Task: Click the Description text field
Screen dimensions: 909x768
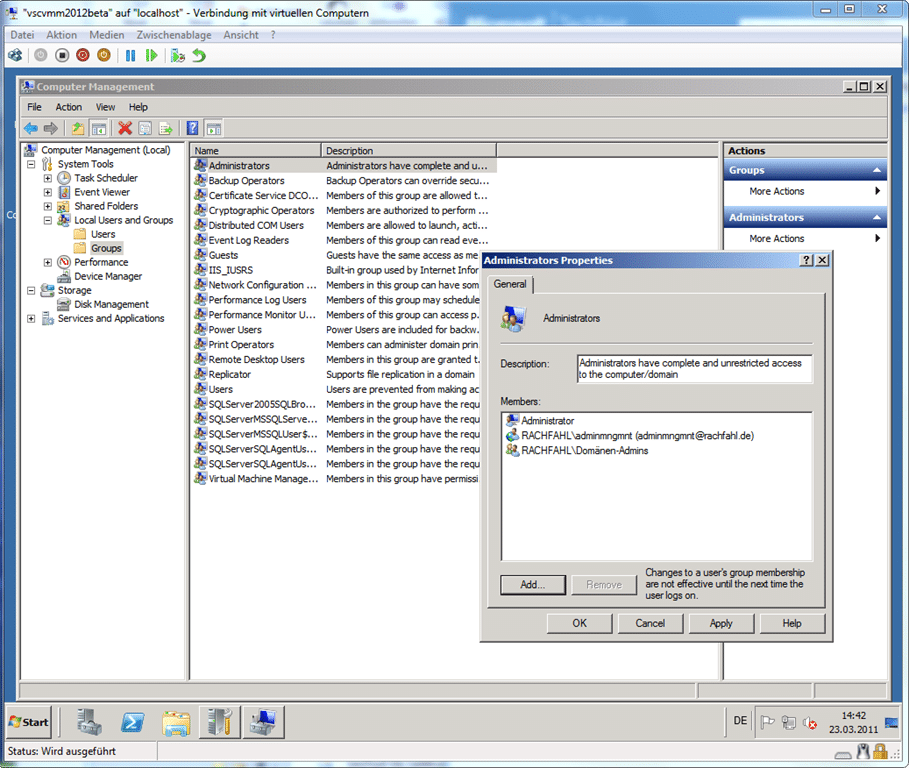Action: (x=695, y=369)
